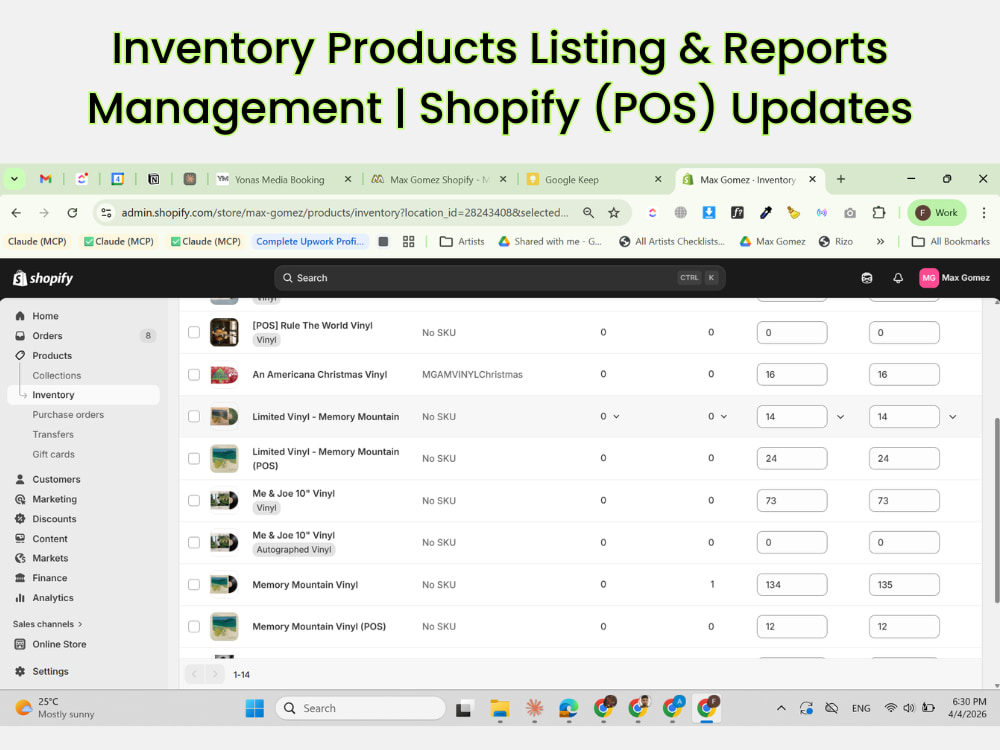Click the Customers sidebar icon
Screen dimensions: 1000x750
20,479
